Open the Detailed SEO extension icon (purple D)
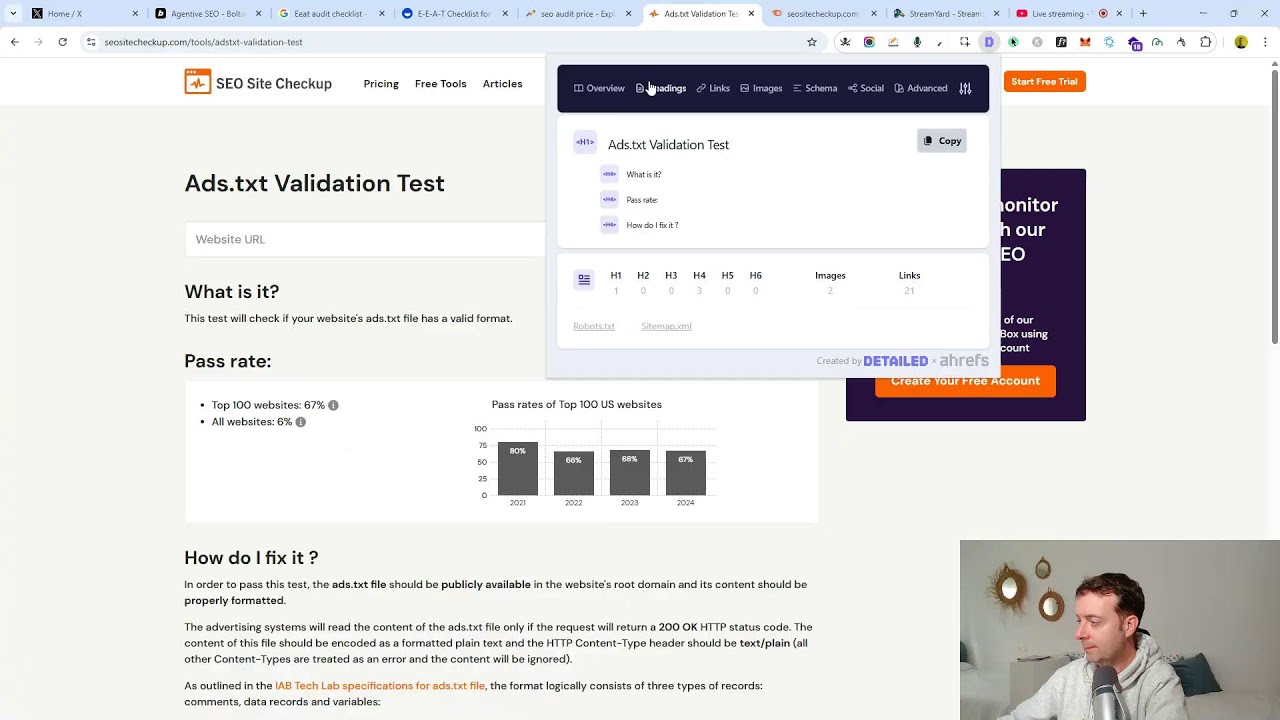The width and height of the screenshot is (1280, 720). [989, 42]
